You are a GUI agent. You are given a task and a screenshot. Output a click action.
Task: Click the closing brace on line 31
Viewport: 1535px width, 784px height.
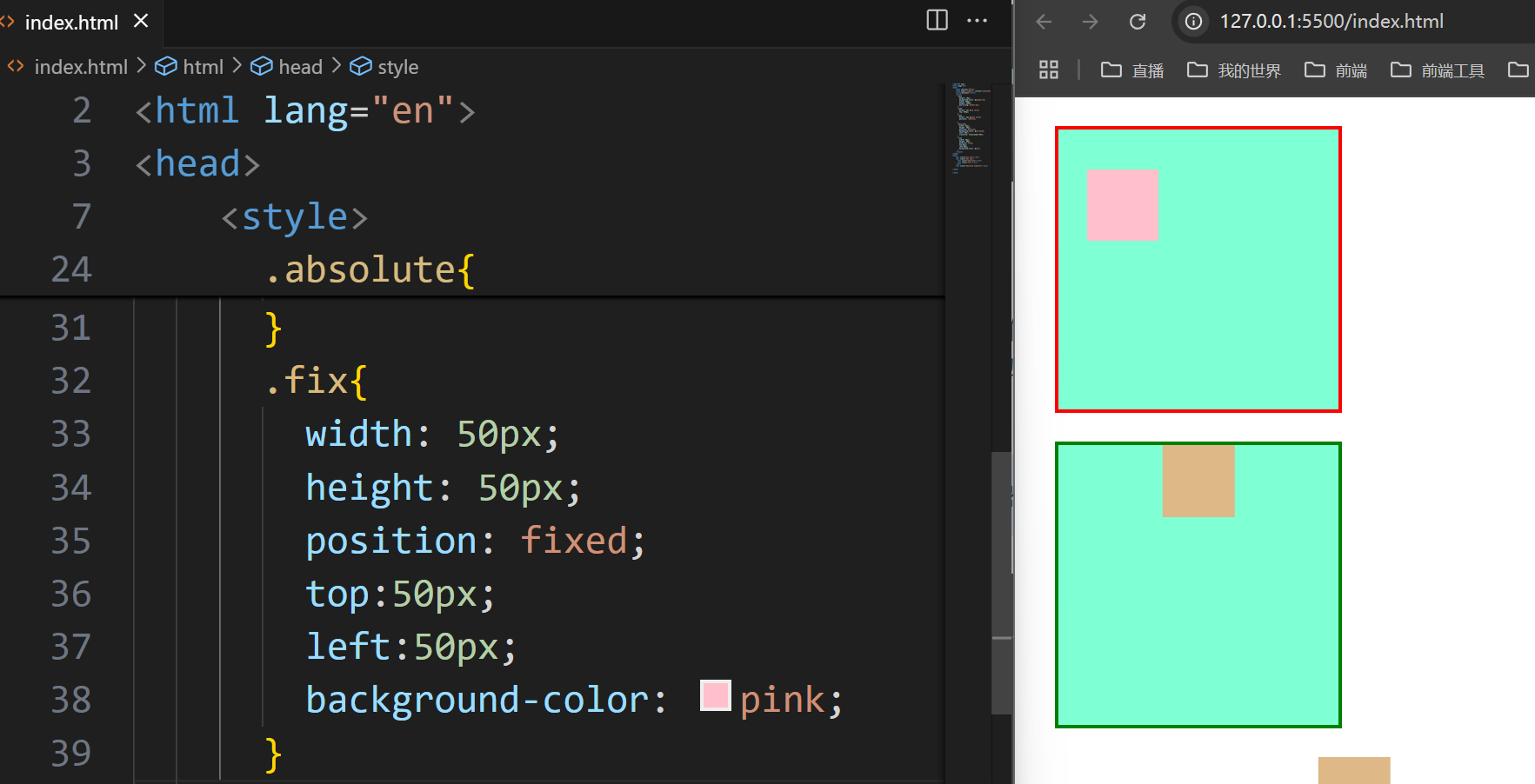(x=273, y=329)
